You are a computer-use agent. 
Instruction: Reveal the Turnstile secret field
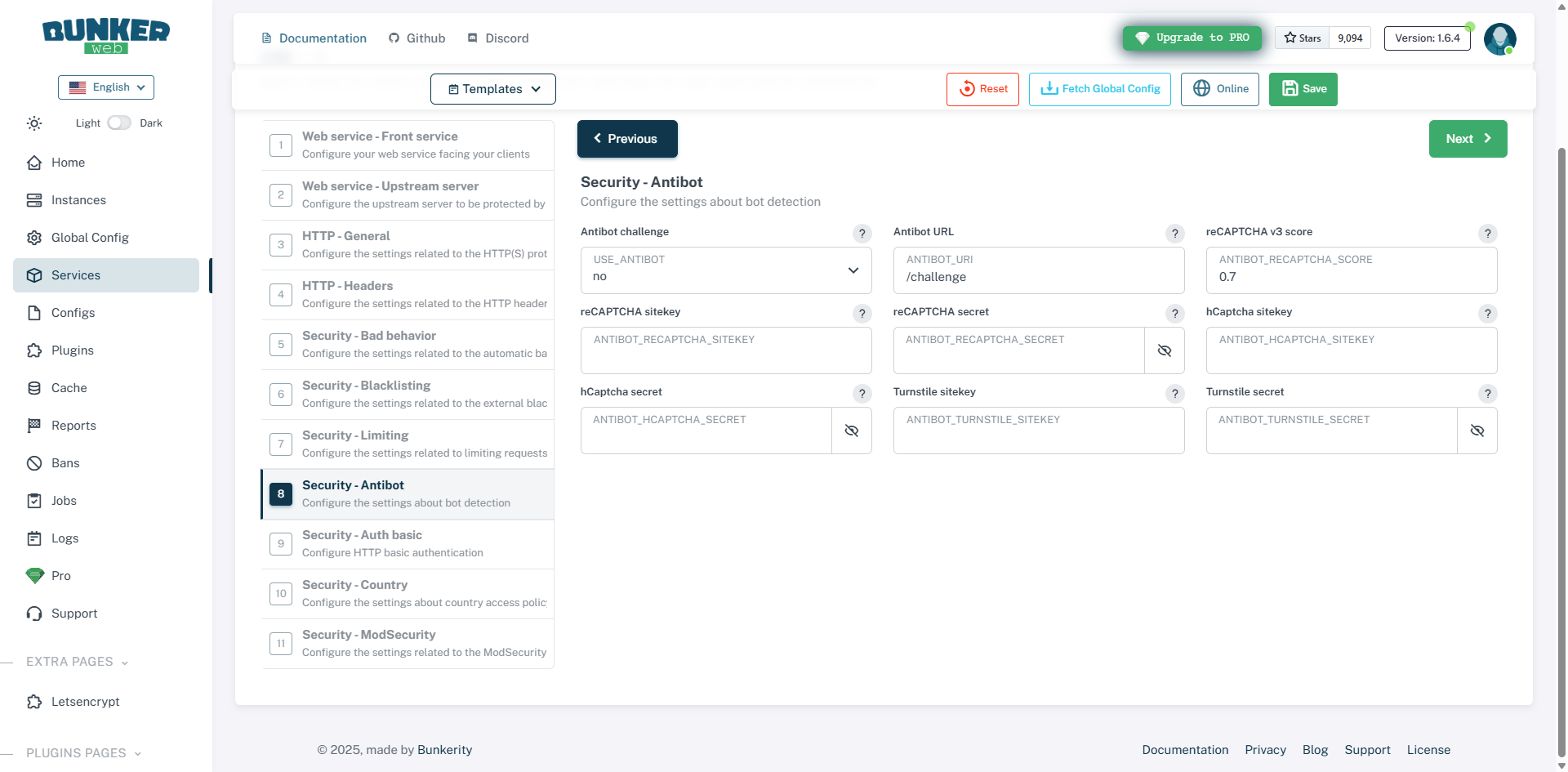(x=1477, y=431)
